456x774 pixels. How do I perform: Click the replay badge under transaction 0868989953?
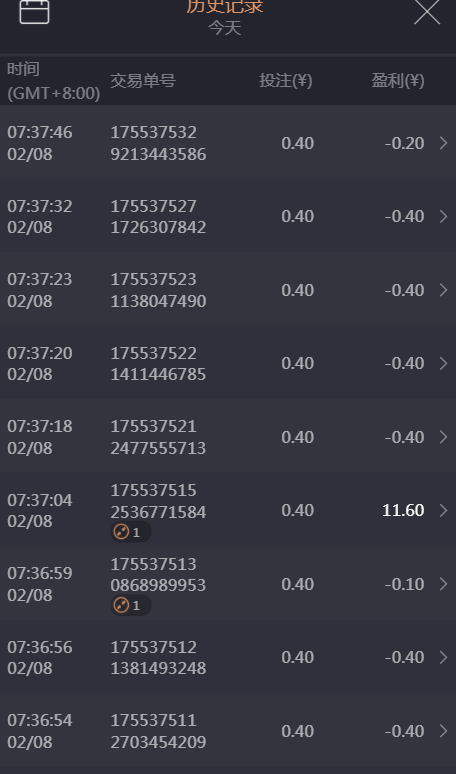131,605
